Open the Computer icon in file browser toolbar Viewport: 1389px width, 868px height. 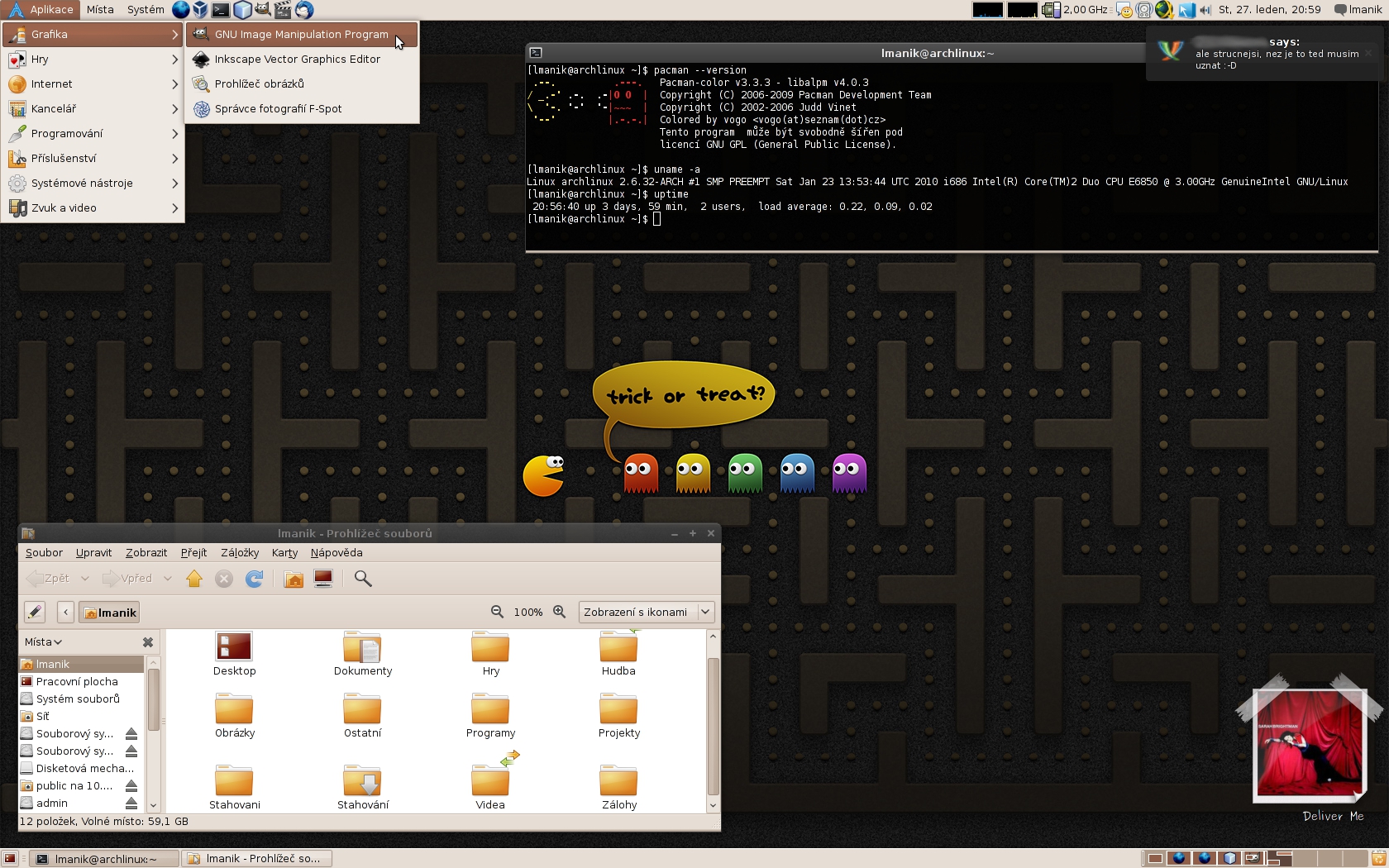323,579
